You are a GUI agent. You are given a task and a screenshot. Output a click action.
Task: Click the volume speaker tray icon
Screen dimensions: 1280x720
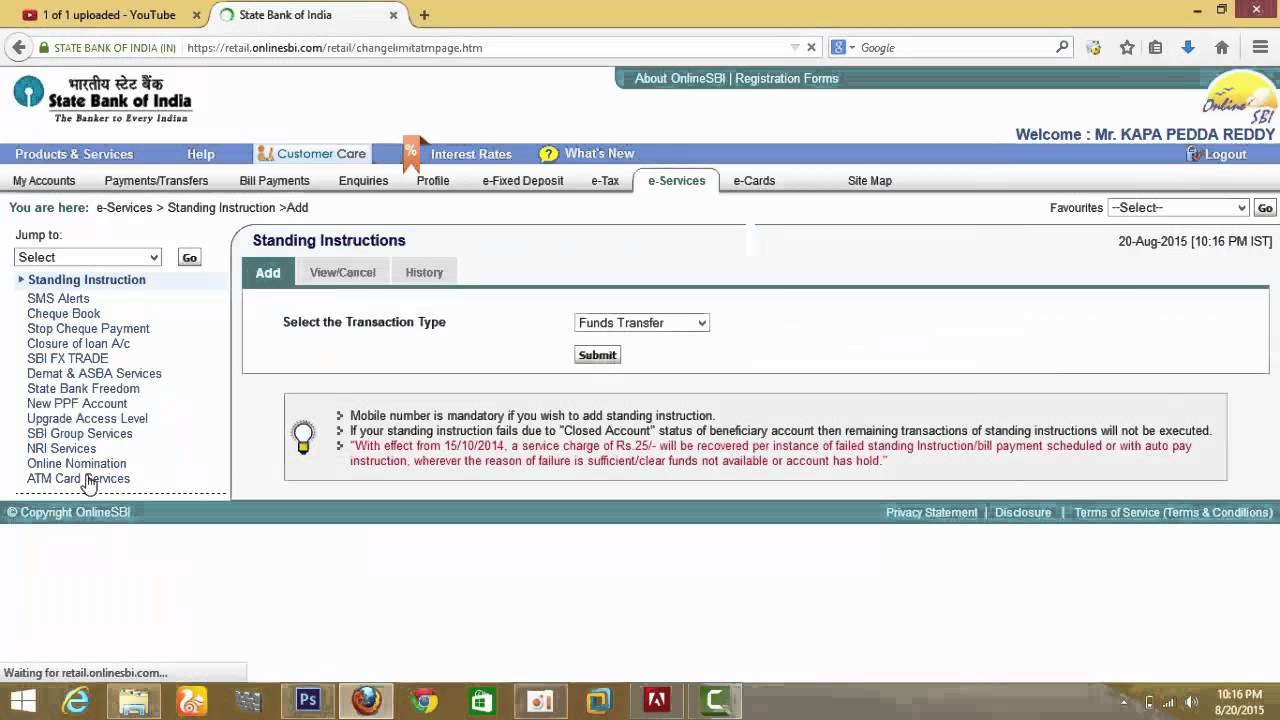tap(1190, 702)
